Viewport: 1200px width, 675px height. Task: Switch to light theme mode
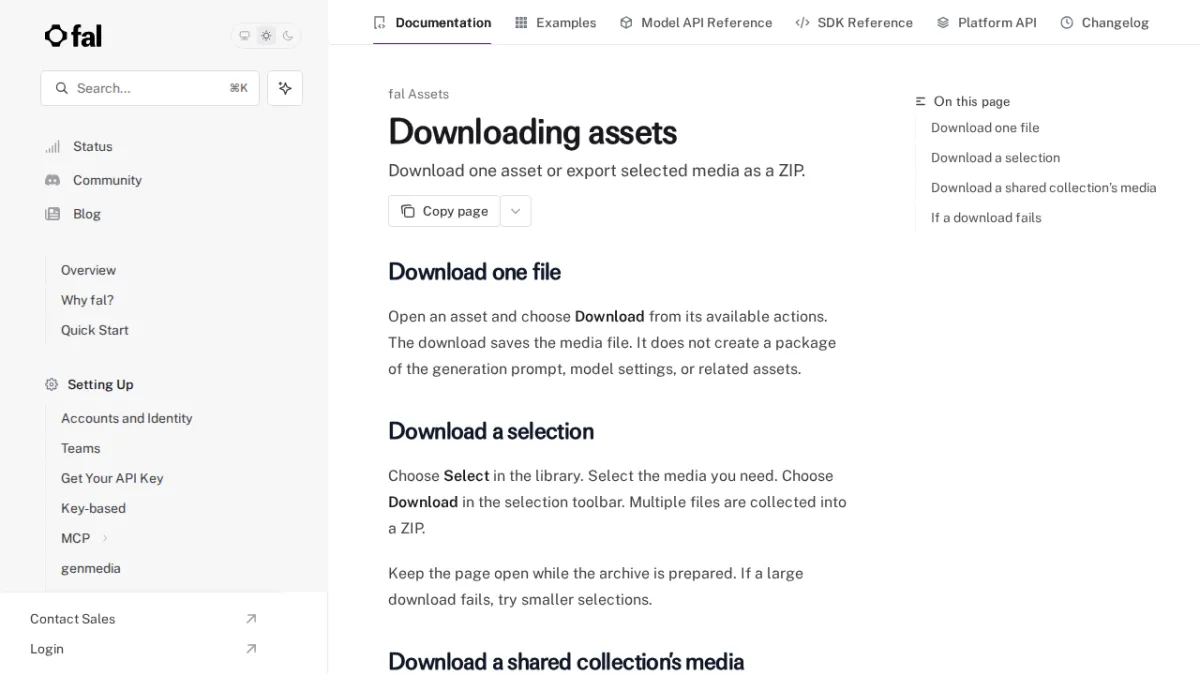[266, 36]
